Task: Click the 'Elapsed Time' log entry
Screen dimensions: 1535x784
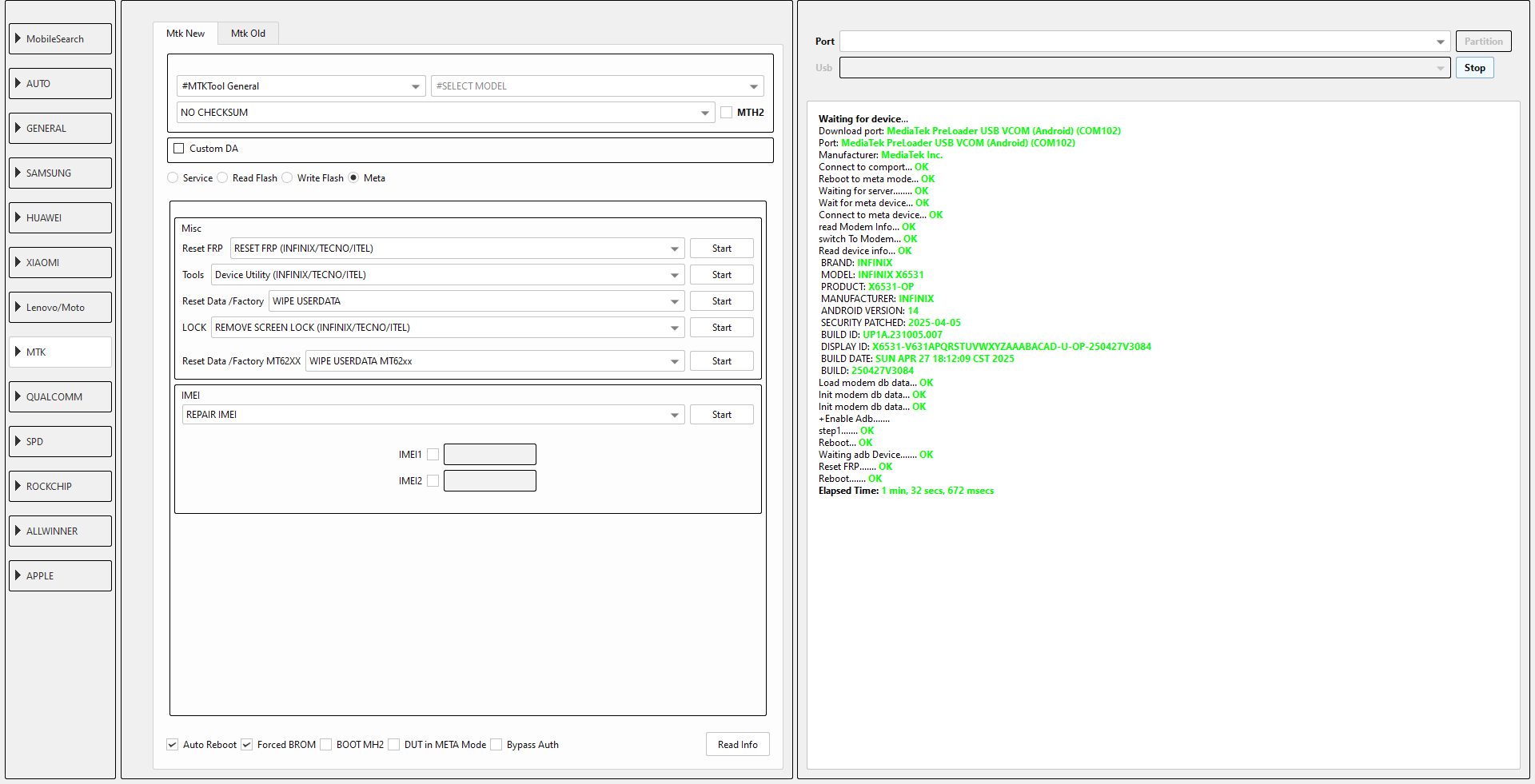Action: (906, 490)
